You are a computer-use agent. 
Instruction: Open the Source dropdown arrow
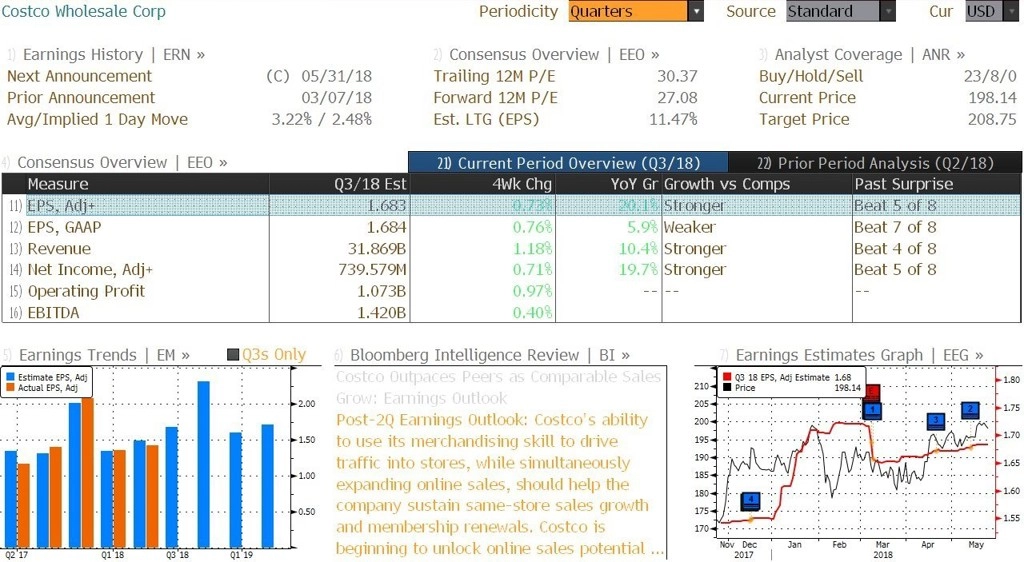point(888,11)
